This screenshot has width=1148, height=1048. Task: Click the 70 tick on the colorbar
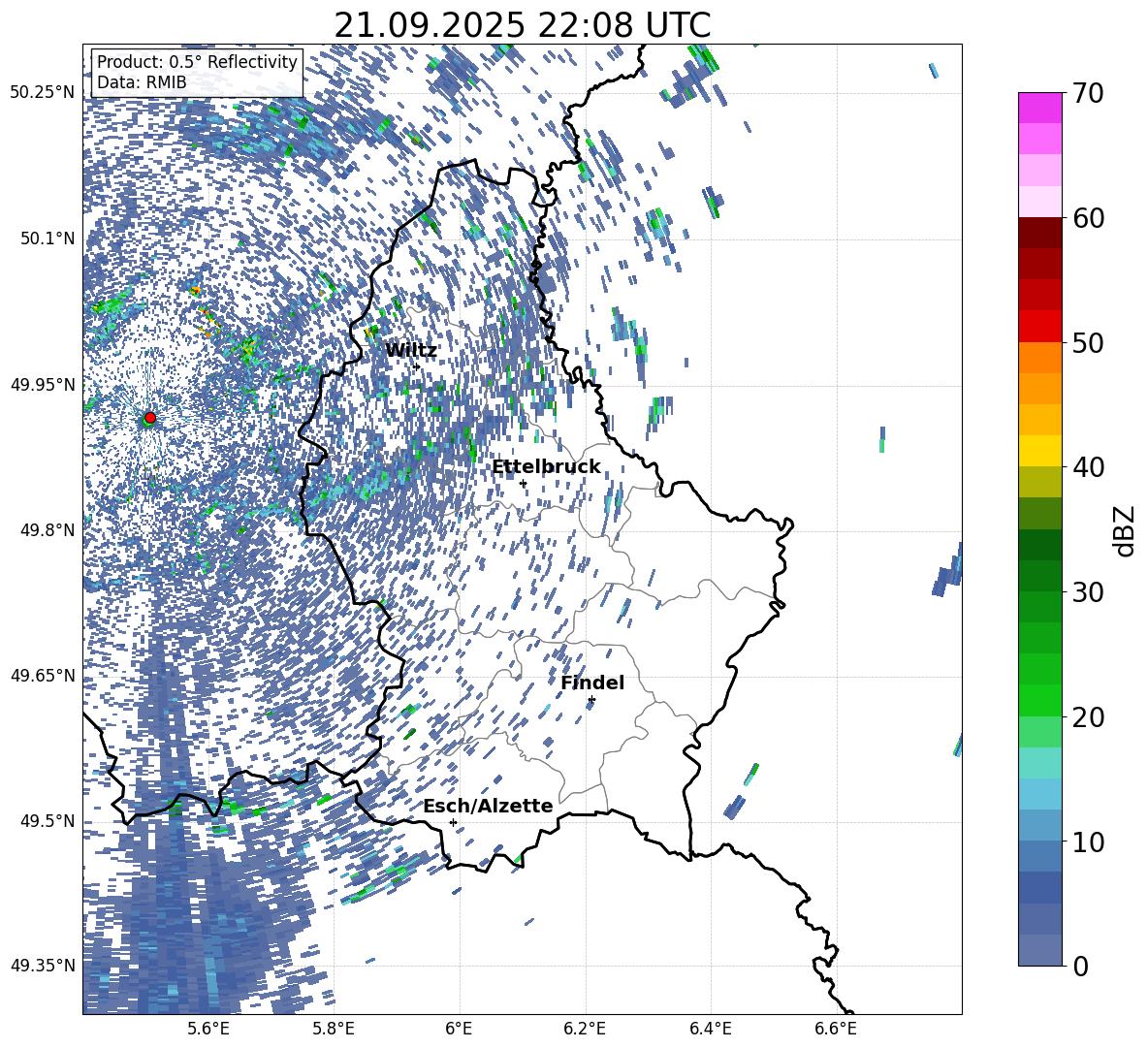coord(1088,93)
